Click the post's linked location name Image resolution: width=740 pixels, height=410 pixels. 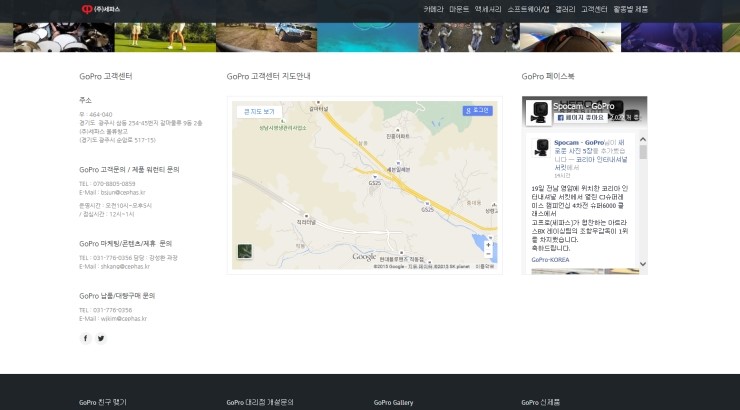click(591, 163)
